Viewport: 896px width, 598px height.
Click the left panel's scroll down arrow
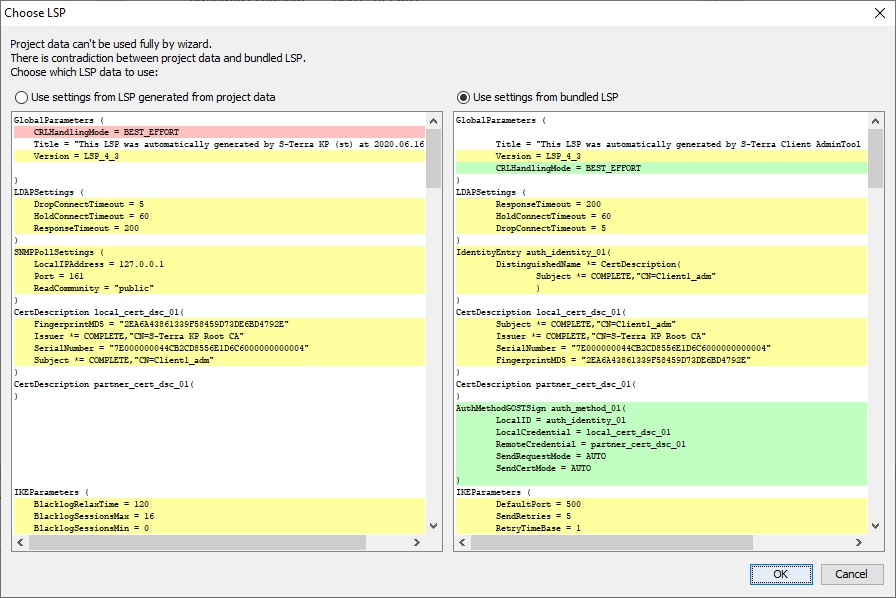(x=434, y=526)
